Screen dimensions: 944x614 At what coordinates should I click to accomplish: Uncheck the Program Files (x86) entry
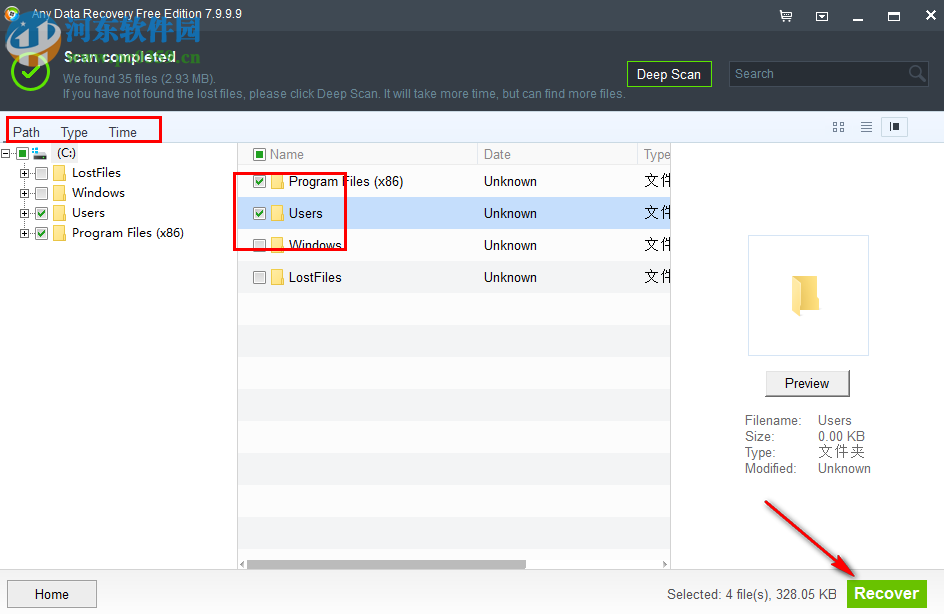tap(258, 181)
